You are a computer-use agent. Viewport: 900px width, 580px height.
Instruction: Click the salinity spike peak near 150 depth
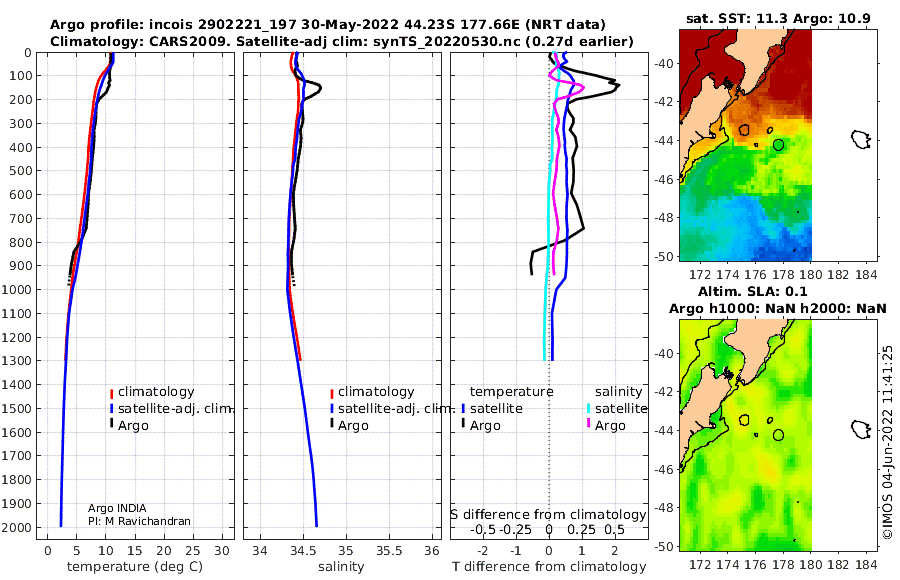coord(319,88)
